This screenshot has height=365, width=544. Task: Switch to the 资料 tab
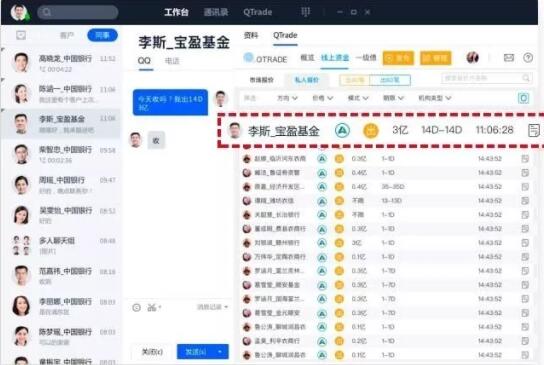pos(251,35)
